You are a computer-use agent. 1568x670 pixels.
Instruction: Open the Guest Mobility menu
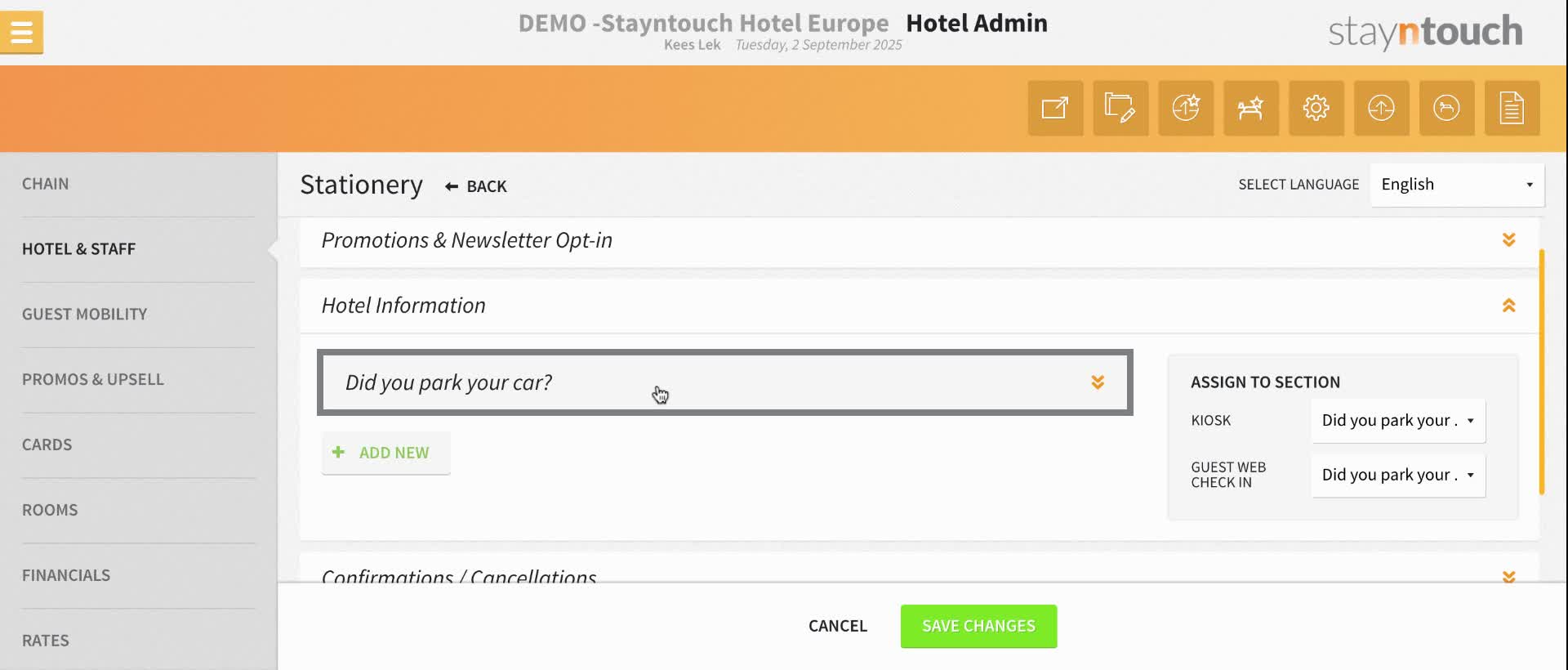(x=85, y=315)
